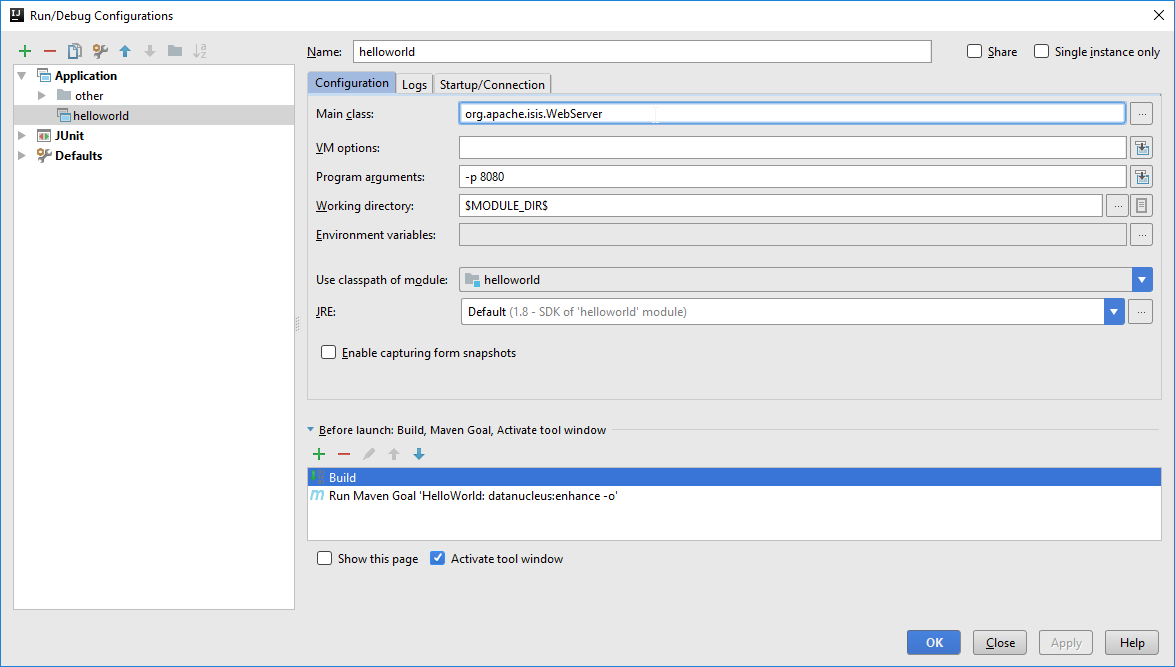Browse for the Main class
1175x667 pixels.
pos(1141,114)
